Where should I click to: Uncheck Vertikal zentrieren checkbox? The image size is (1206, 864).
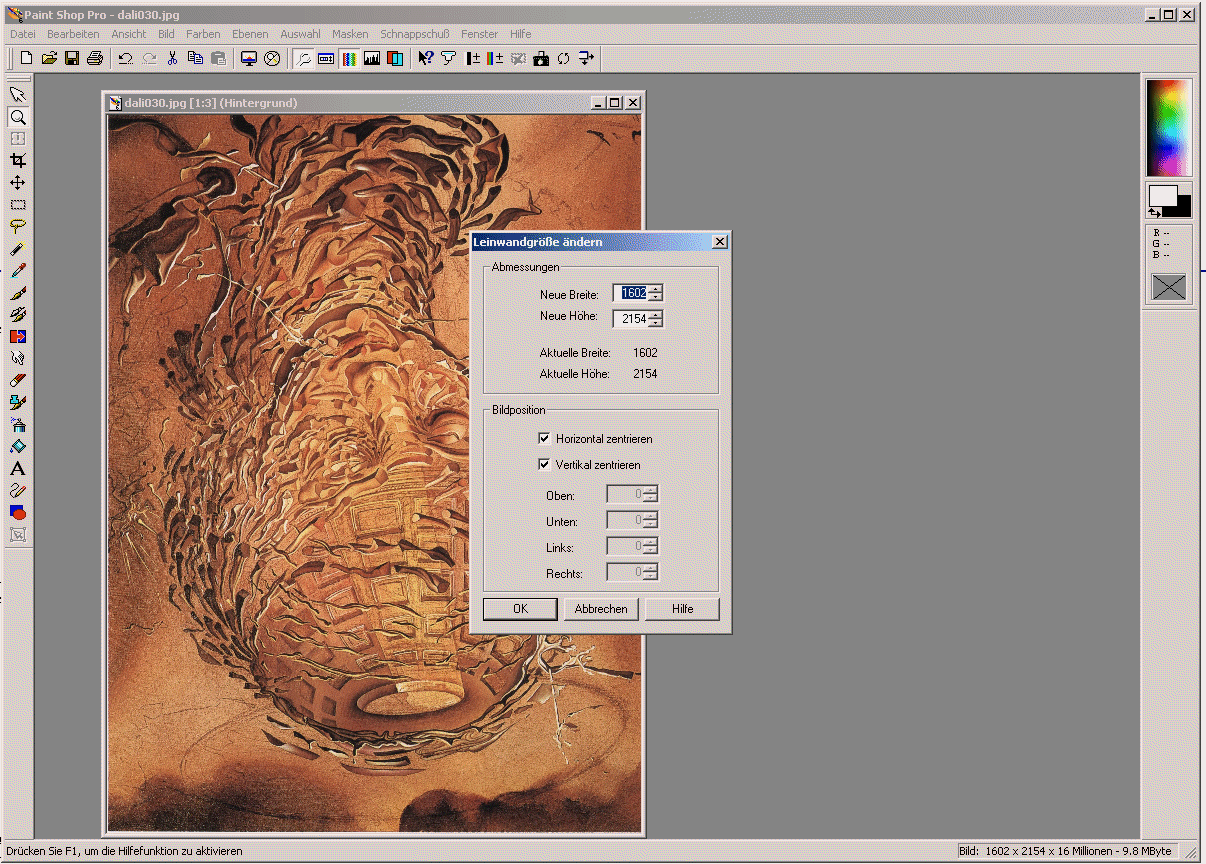click(544, 465)
